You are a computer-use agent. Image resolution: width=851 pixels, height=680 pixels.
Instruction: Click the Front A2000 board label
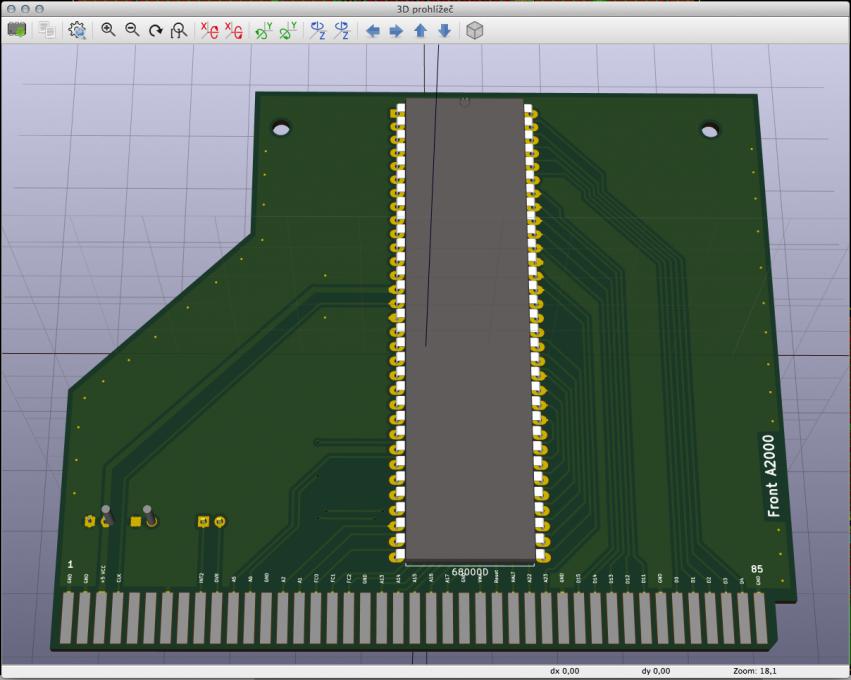(x=771, y=476)
